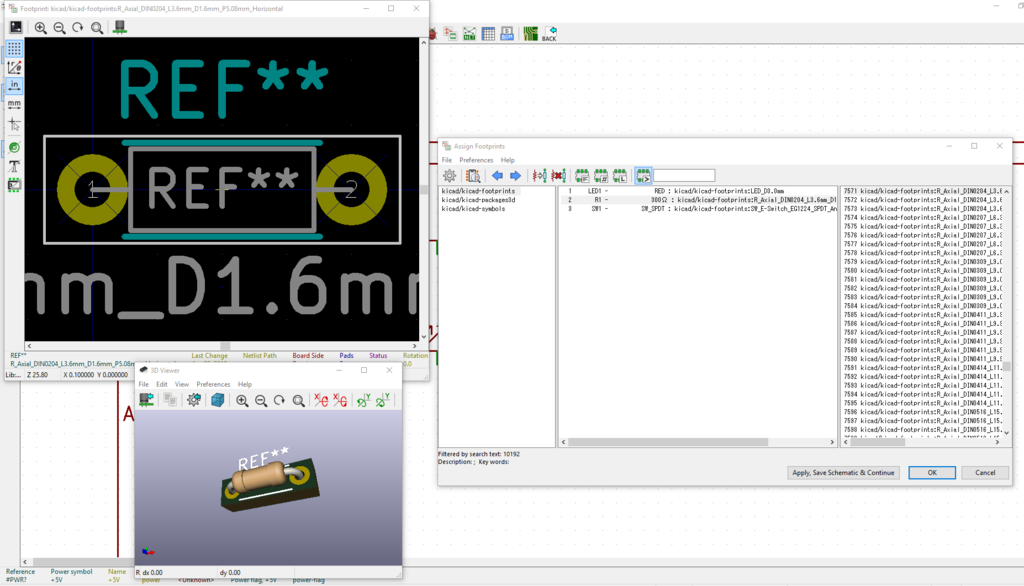
Task: Select R1 300Ω component row
Action: tap(697, 200)
